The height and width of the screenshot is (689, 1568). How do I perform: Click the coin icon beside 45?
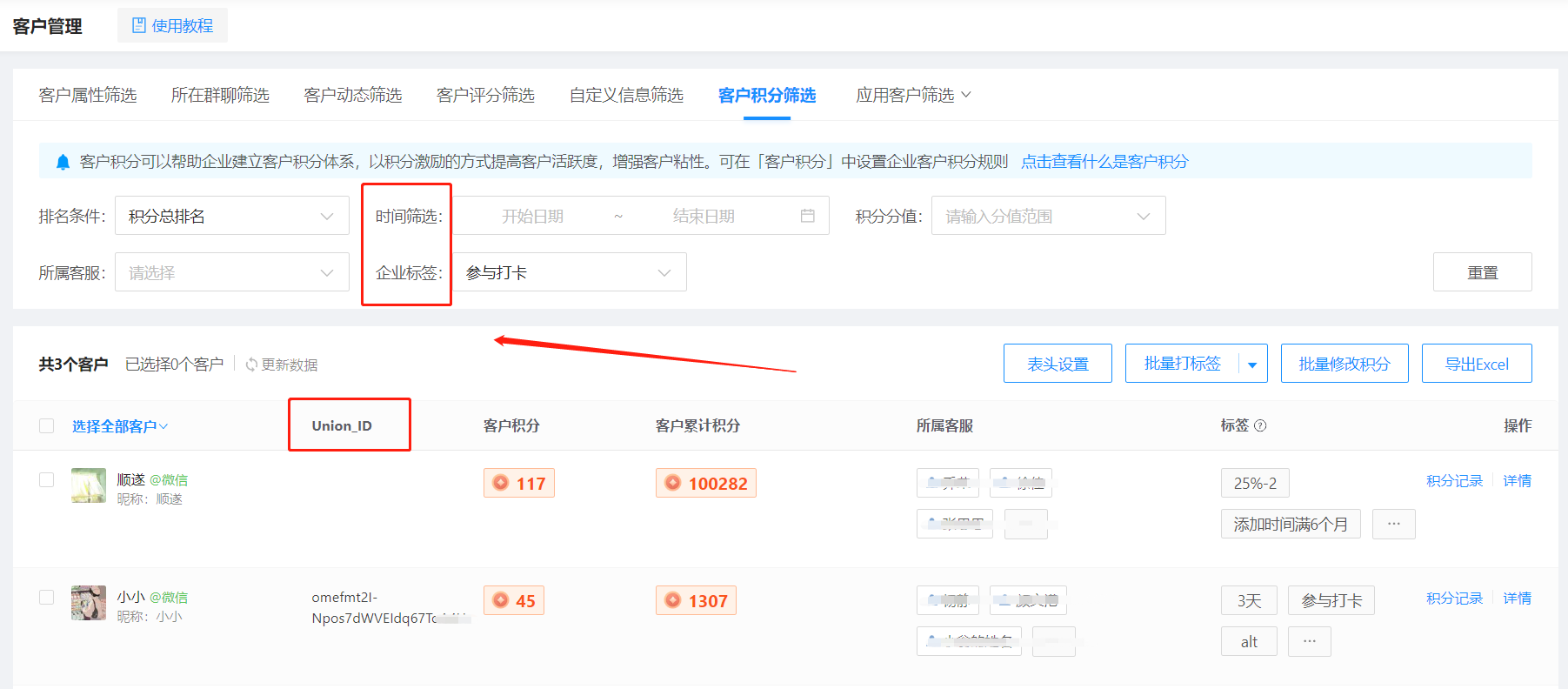click(x=501, y=600)
